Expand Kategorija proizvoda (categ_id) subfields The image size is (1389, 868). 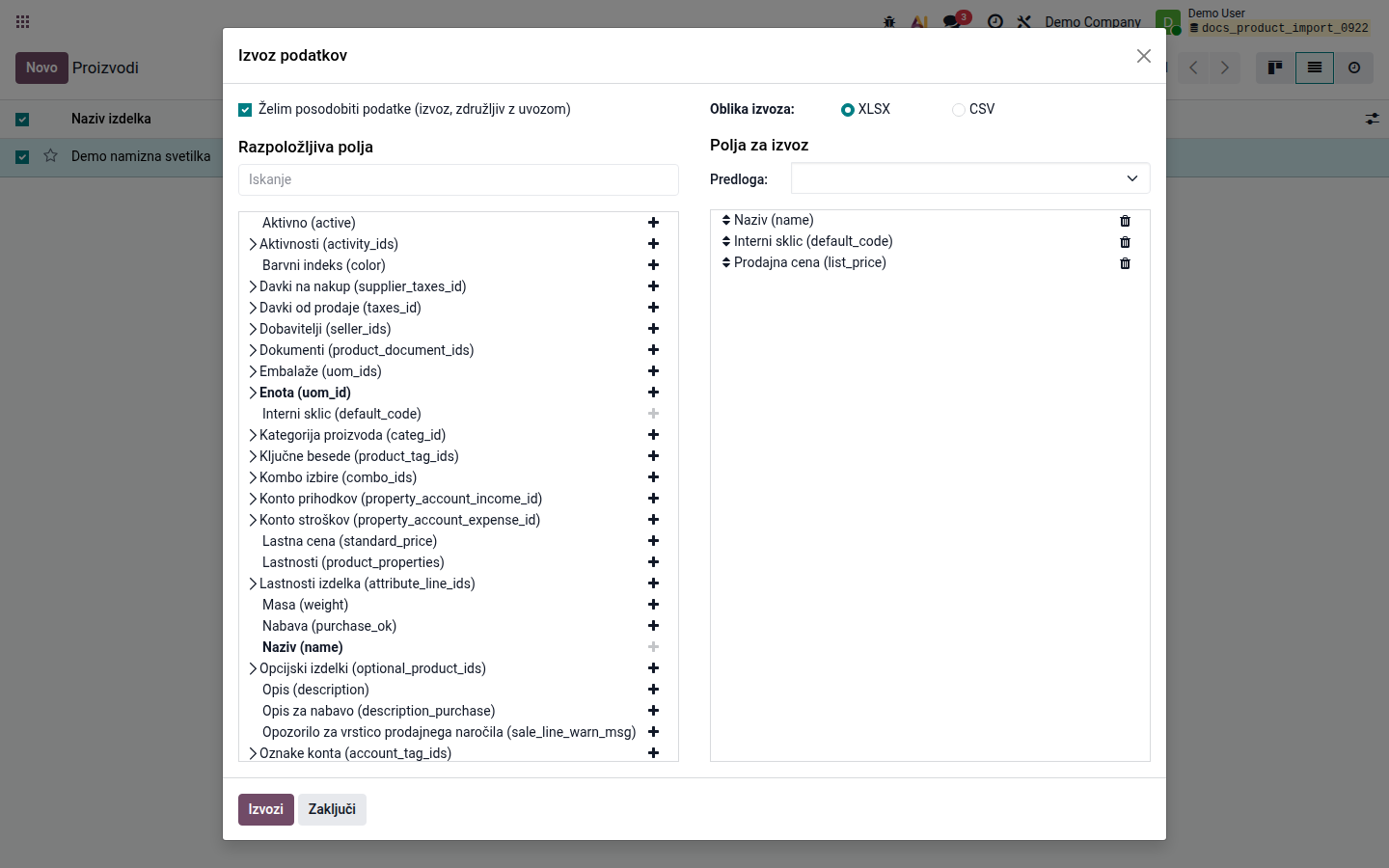[253, 435]
